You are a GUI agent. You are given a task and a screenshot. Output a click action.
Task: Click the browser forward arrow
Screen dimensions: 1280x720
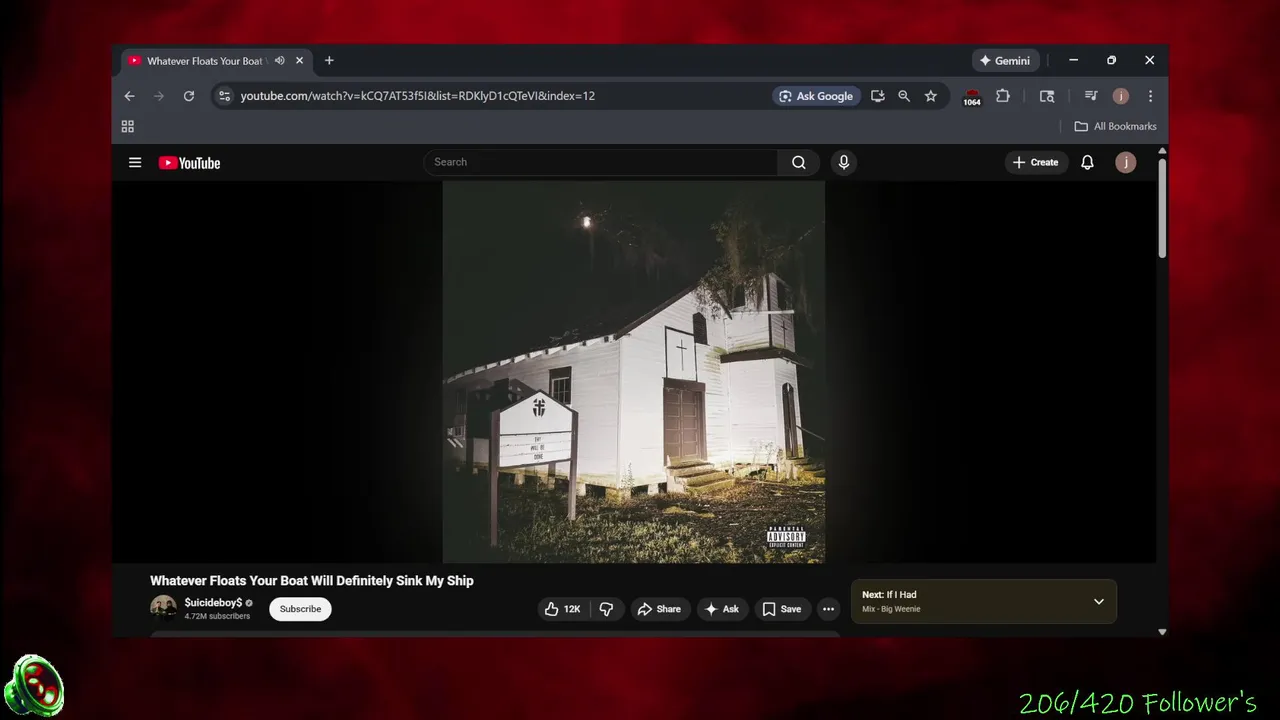158,96
